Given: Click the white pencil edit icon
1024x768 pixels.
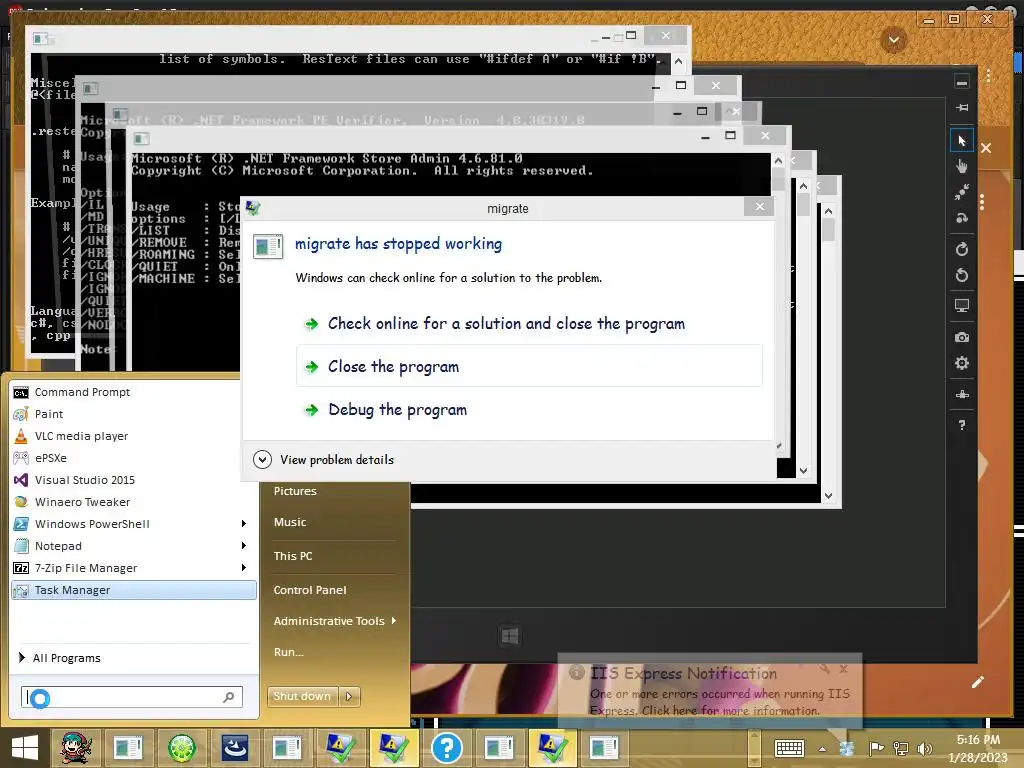Looking at the screenshot, I should [977, 682].
